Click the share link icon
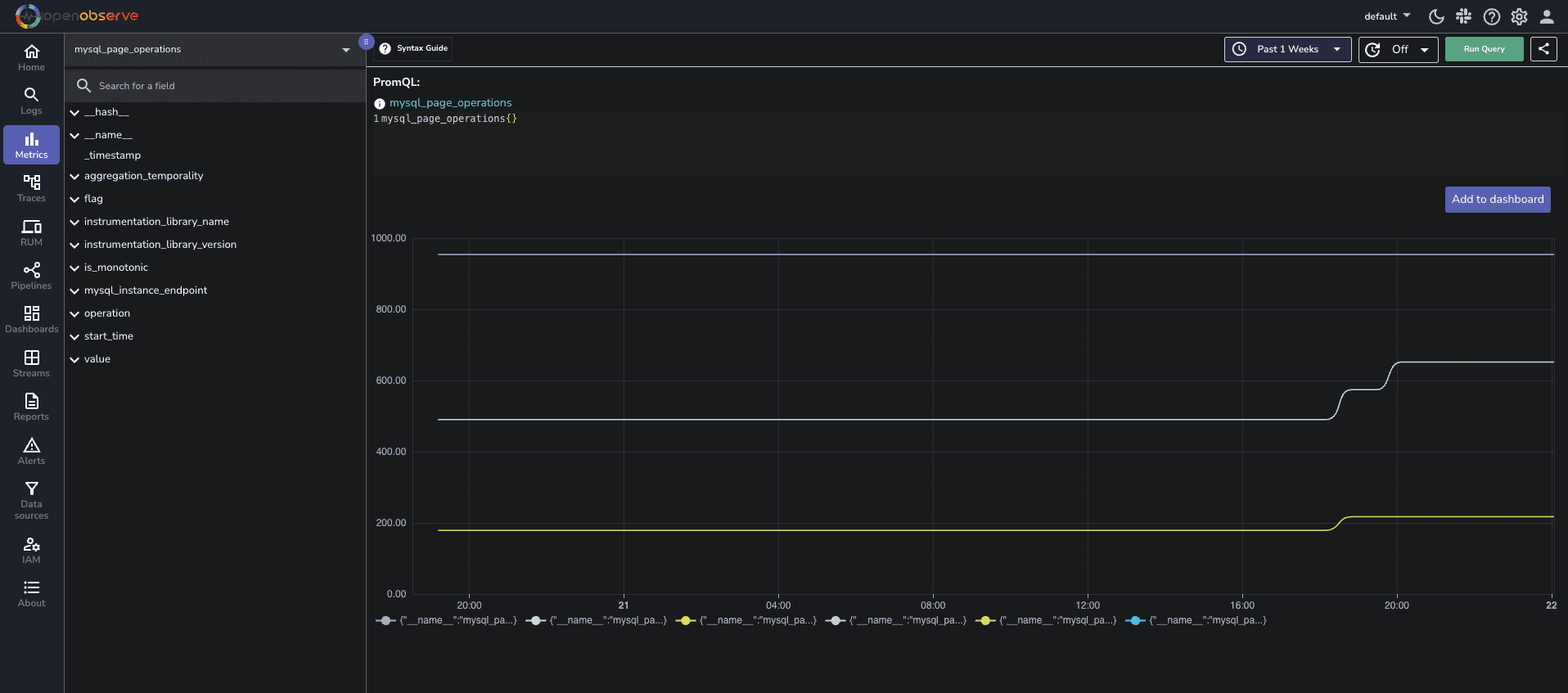This screenshot has height=693, width=1568. (x=1543, y=49)
